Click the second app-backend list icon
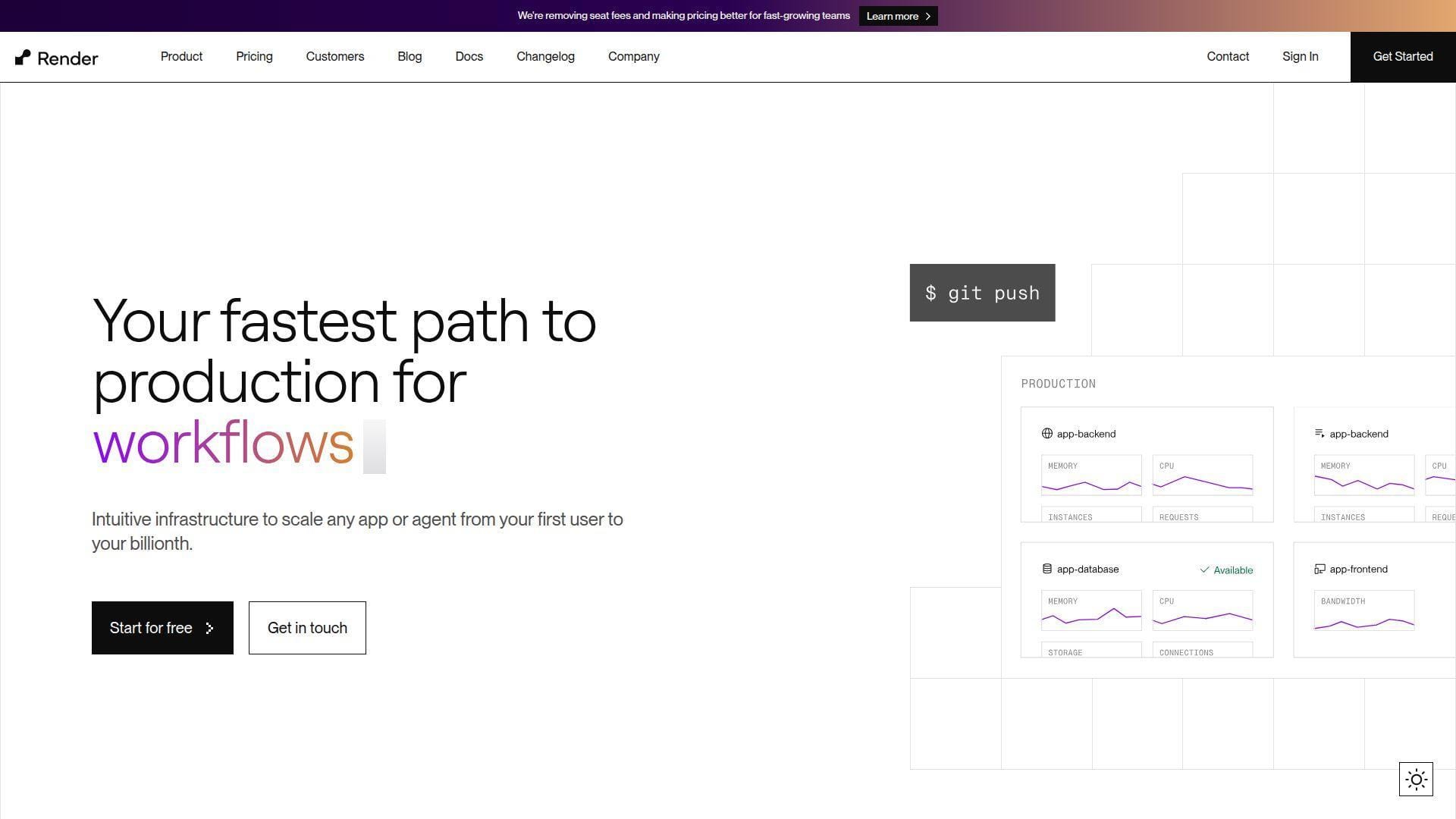The width and height of the screenshot is (1456, 819). (1319, 434)
